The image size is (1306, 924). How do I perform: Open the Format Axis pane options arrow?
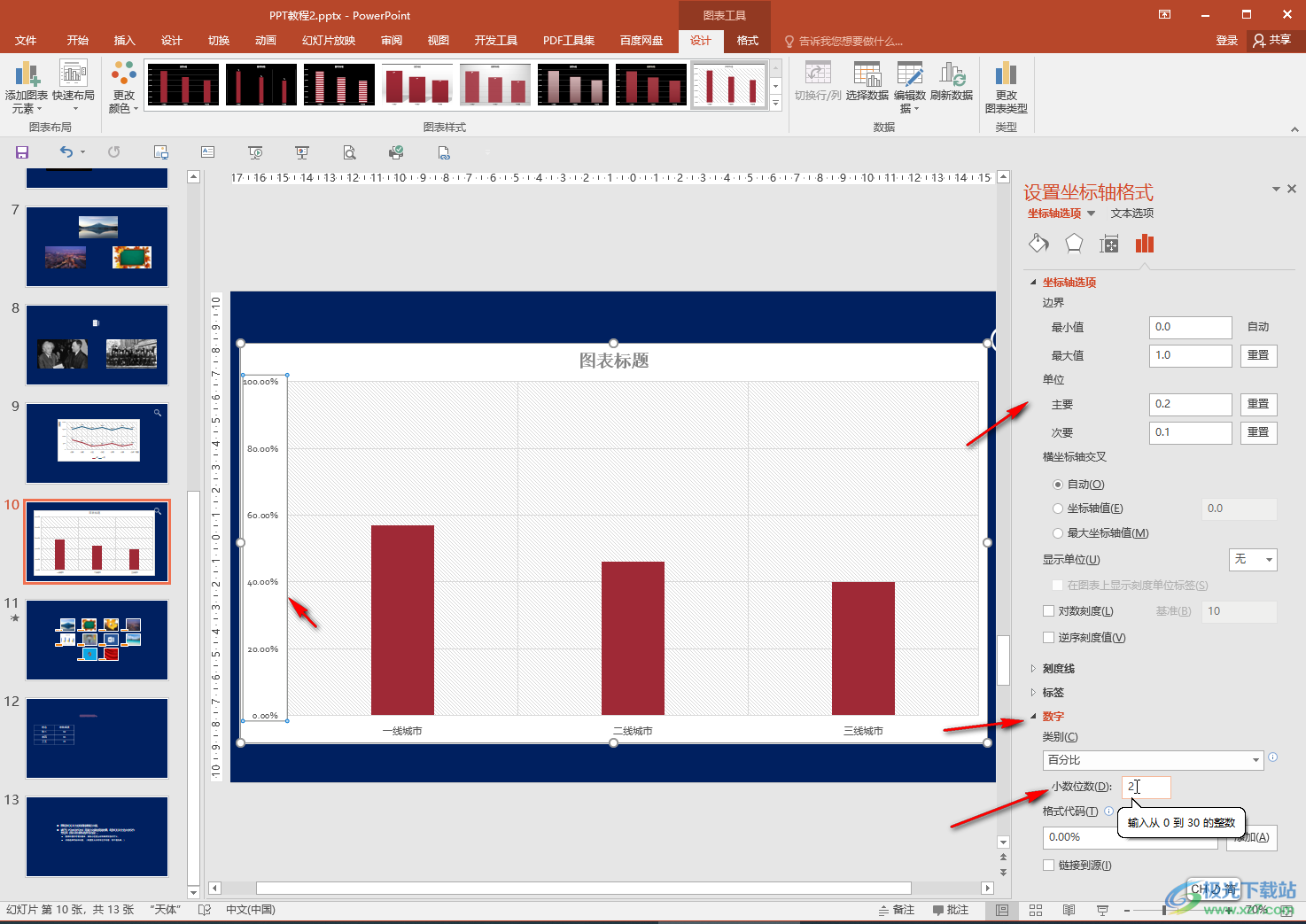coord(1276,189)
